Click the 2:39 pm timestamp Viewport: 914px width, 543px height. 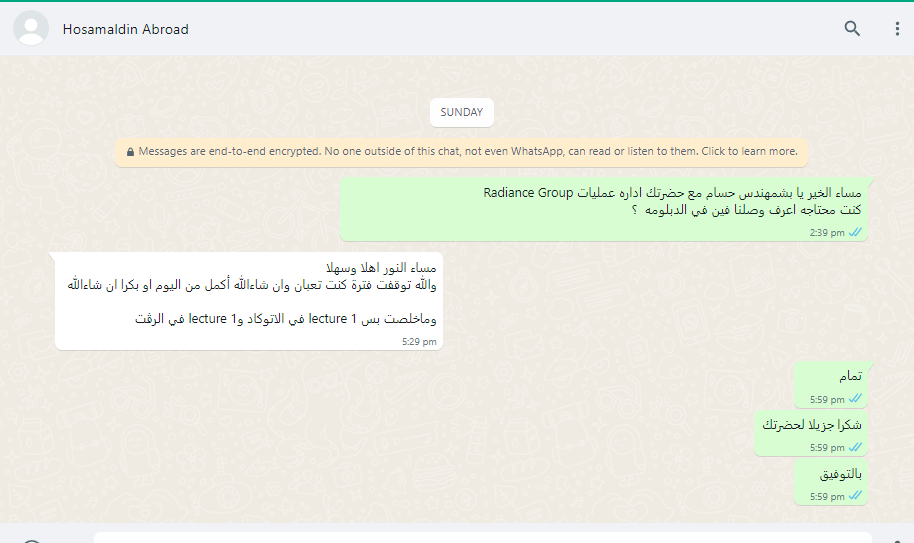tap(827, 232)
